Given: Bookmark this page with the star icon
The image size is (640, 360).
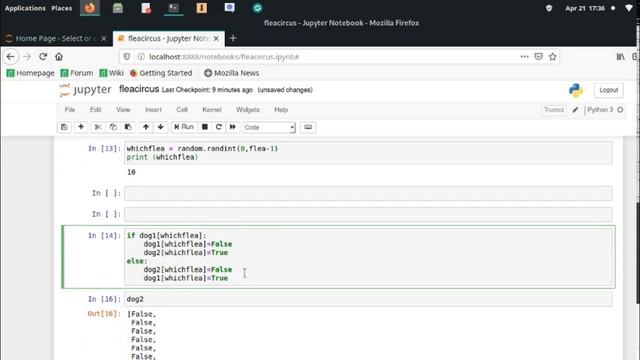Looking at the screenshot, I should coord(553,57).
